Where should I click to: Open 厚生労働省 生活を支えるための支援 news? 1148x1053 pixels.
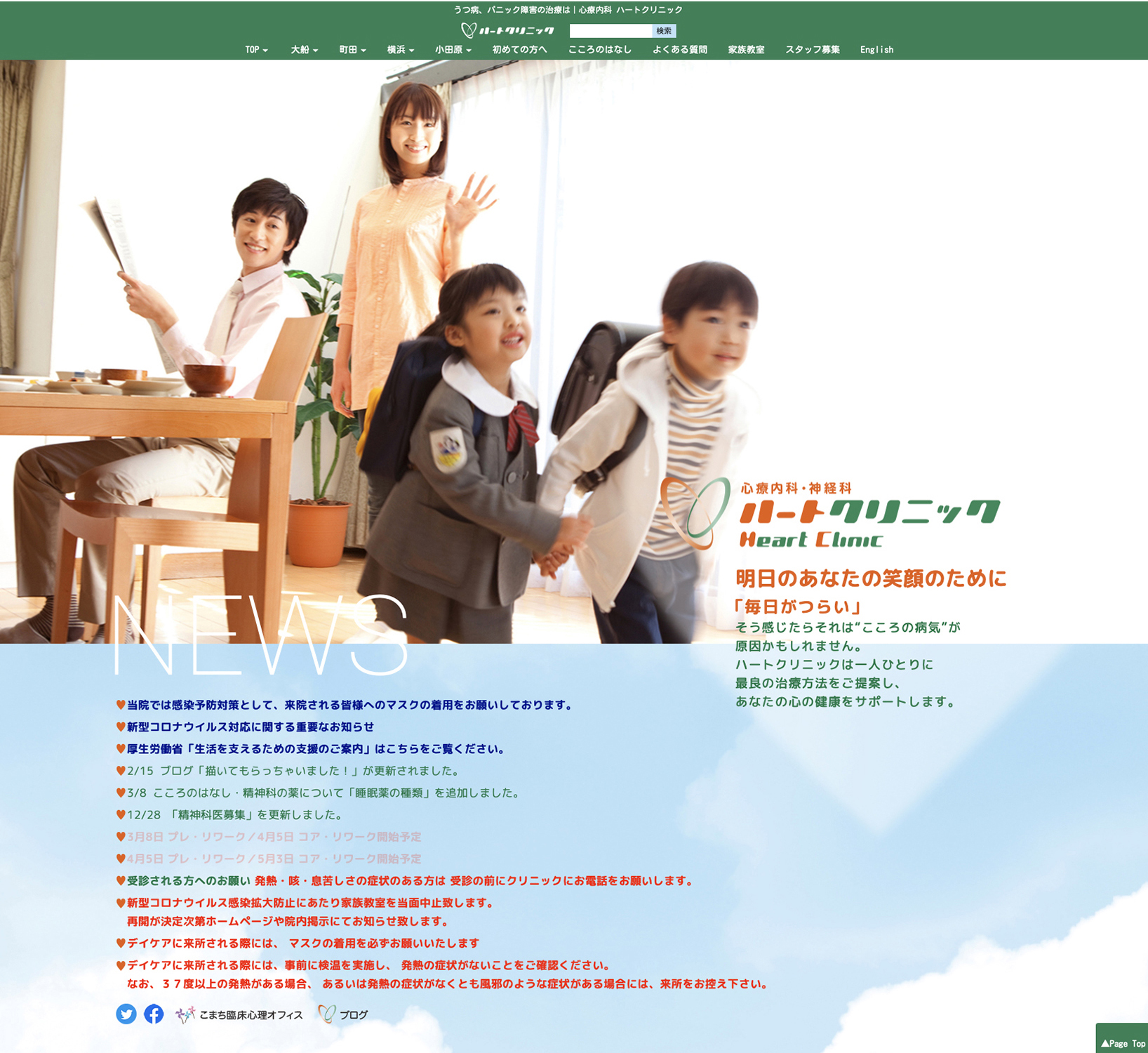click(x=314, y=749)
